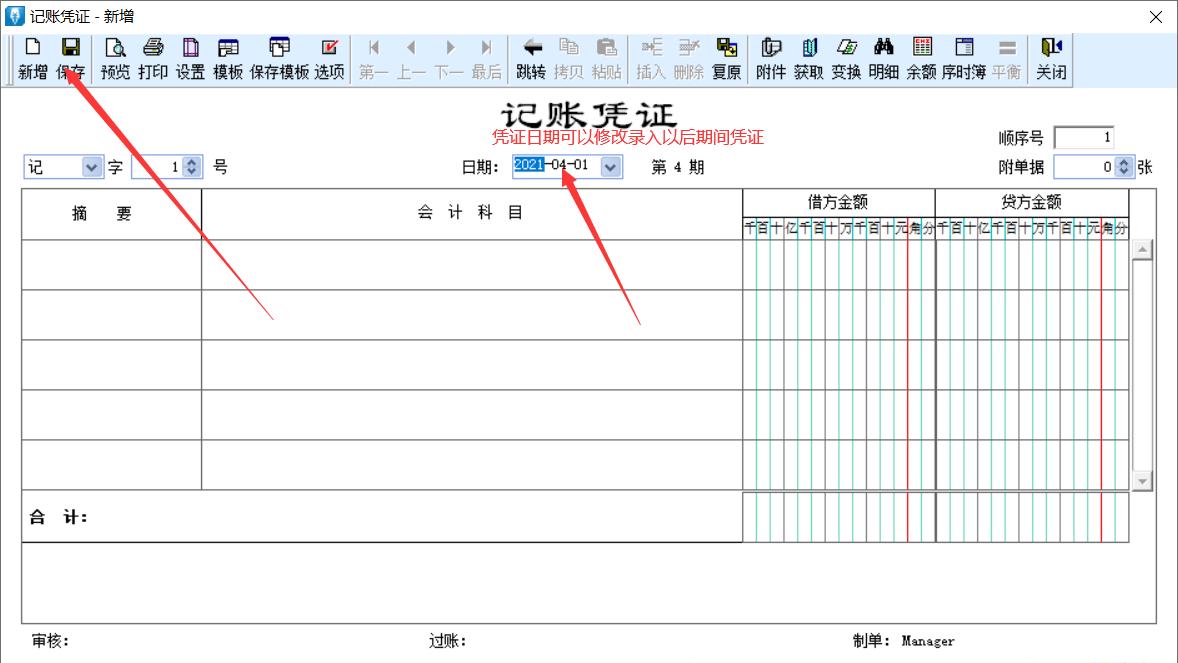Click the 变换 (Transform) icon

(x=846, y=58)
